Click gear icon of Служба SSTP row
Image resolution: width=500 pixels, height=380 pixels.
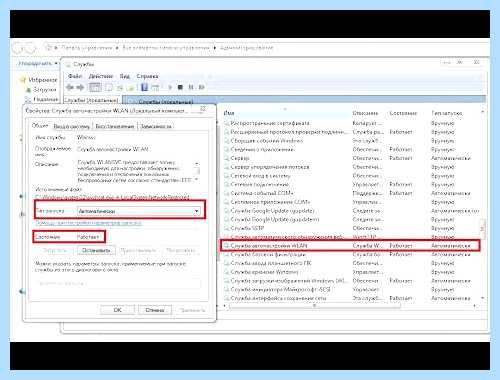[x=226, y=228]
